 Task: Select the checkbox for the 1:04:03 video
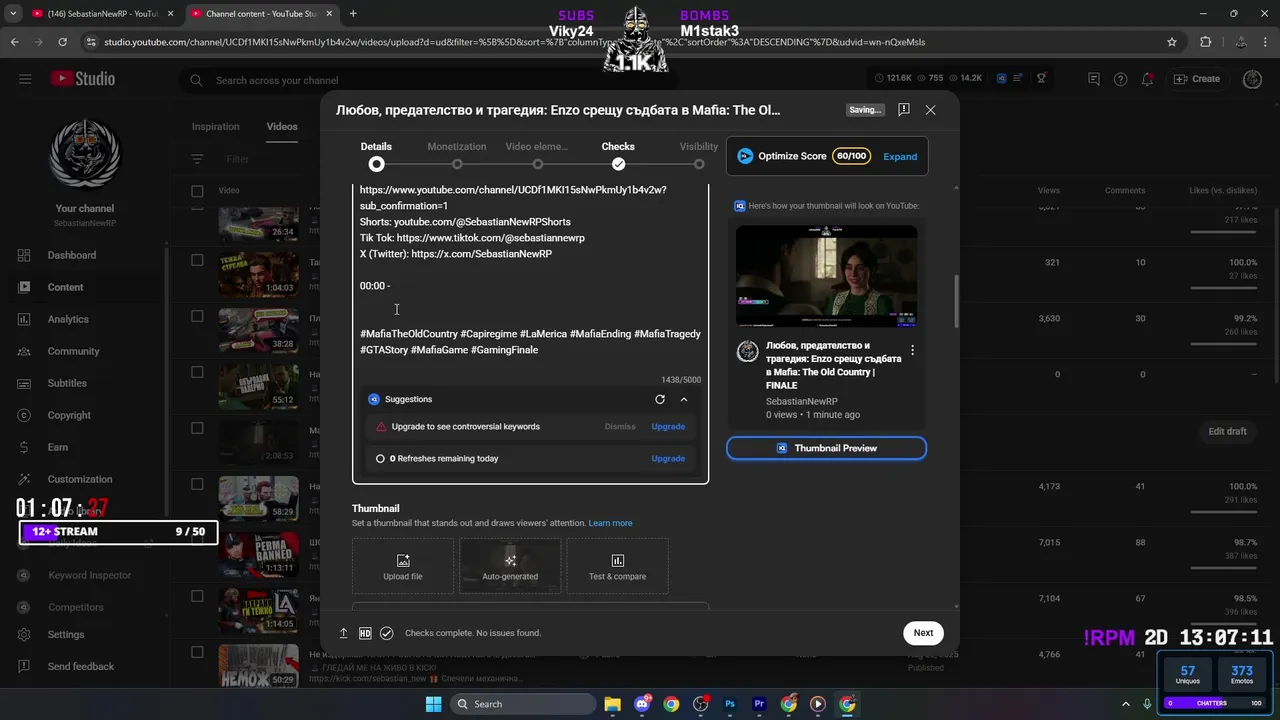[197, 260]
